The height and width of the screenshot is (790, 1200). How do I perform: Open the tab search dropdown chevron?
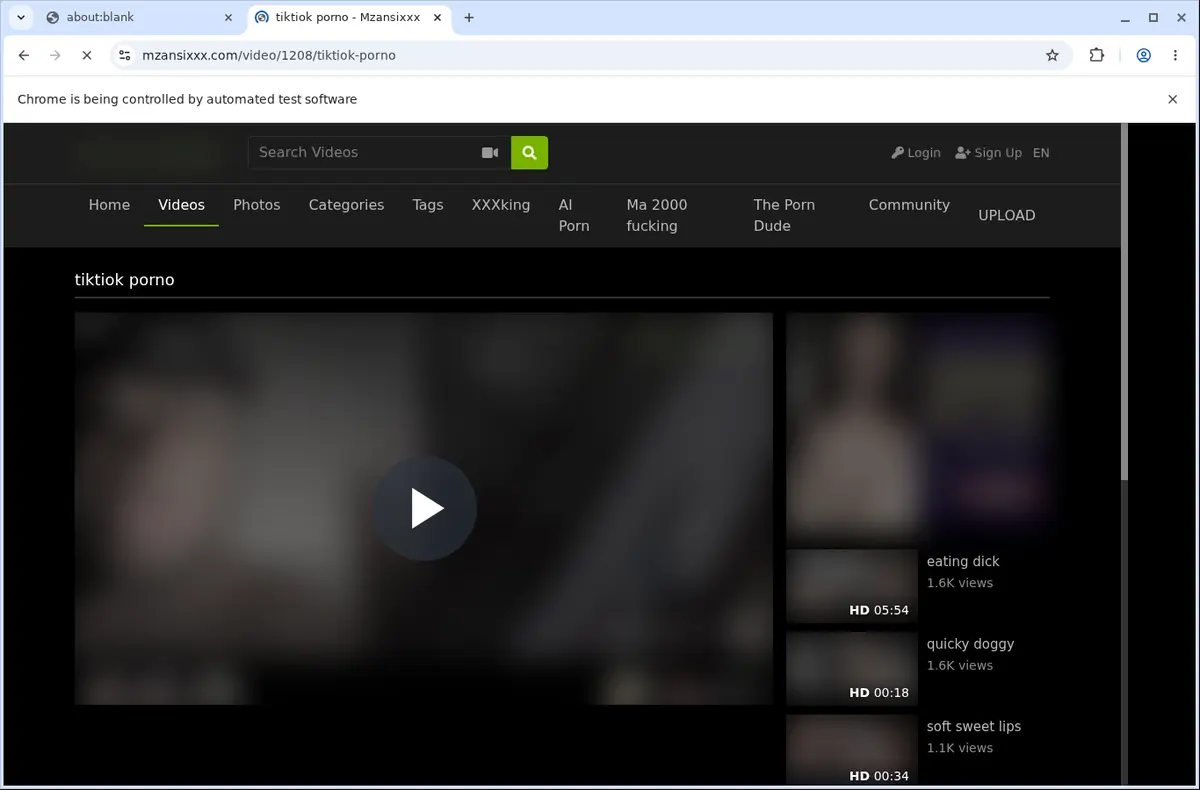pos(21,17)
